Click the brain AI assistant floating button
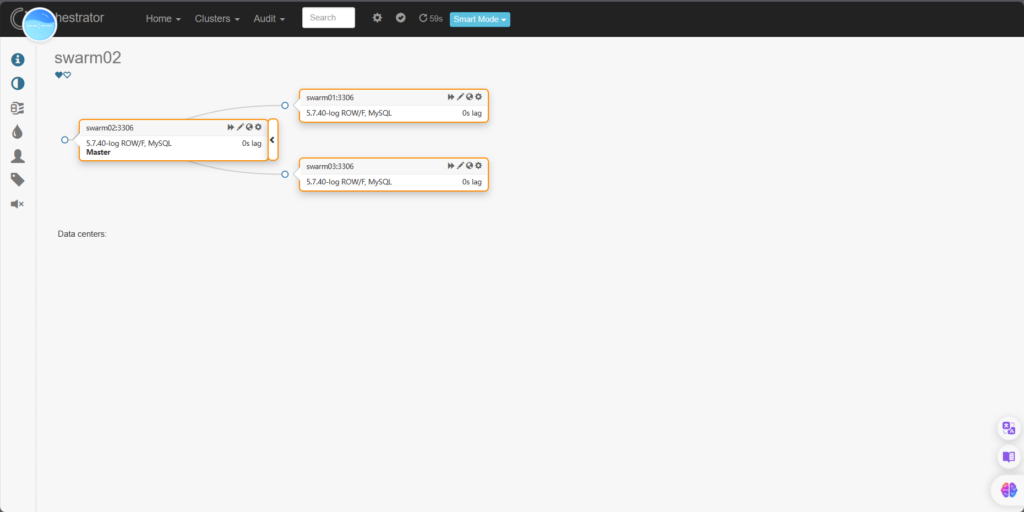This screenshot has width=1024, height=512. coord(1009,488)
